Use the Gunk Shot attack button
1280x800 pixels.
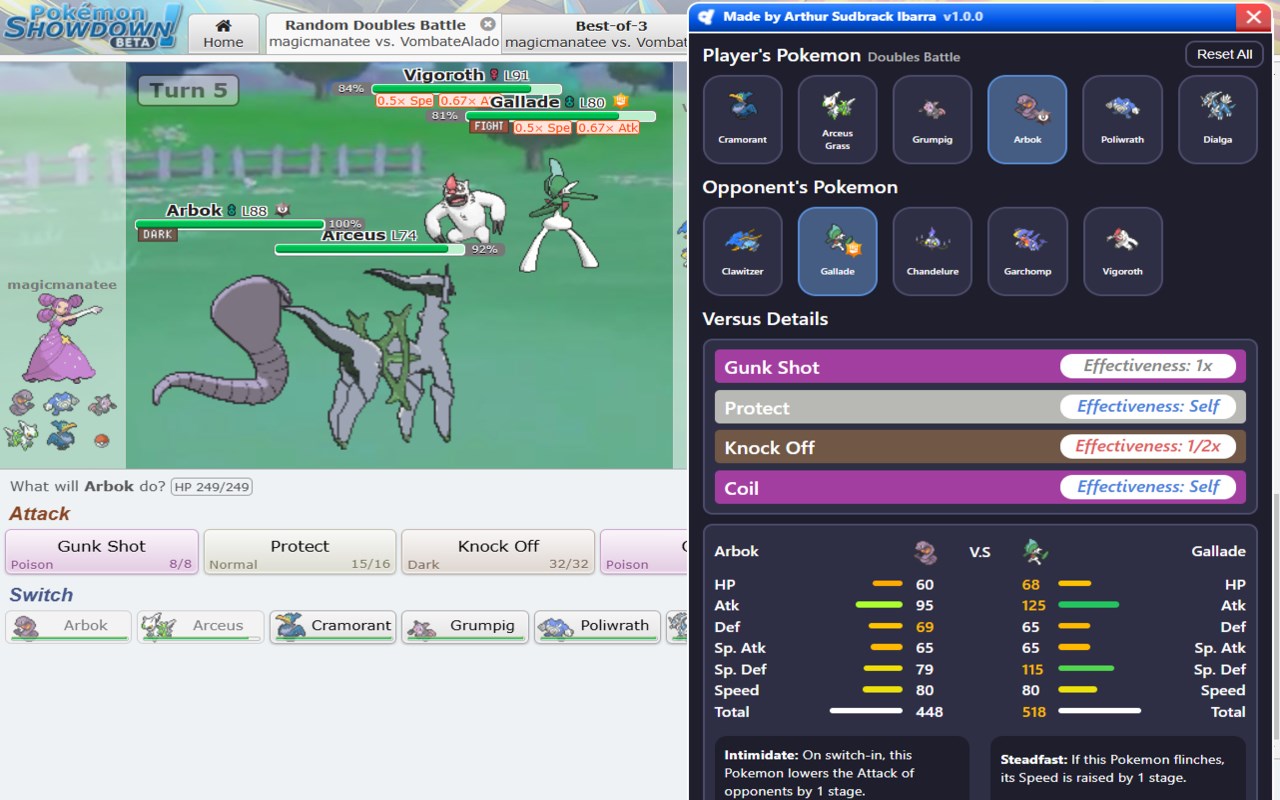(101, 552)
